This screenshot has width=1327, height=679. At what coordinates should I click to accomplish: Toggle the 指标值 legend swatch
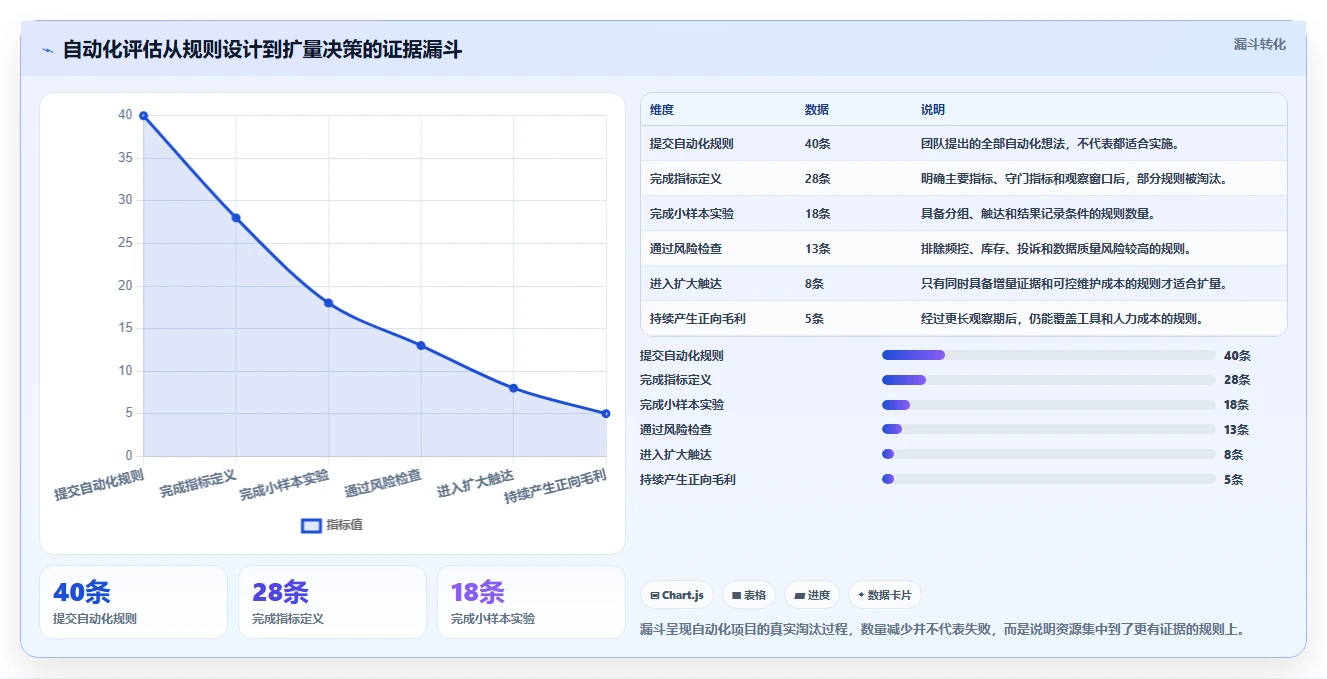tap(311, 525)
